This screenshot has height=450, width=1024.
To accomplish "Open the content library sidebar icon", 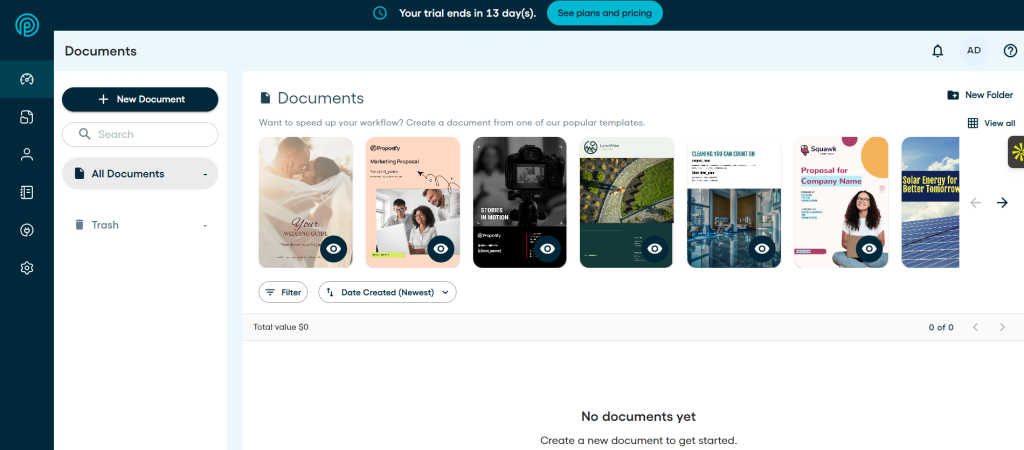I will tap(27, 193).
